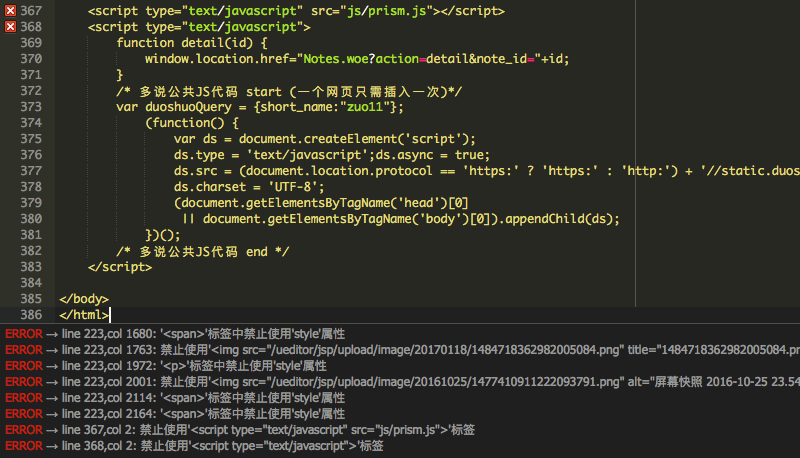Select line number 382 in the gutter
Image resolution: width=800 pixels, height=458 pixels.
[x=31, y=251]
